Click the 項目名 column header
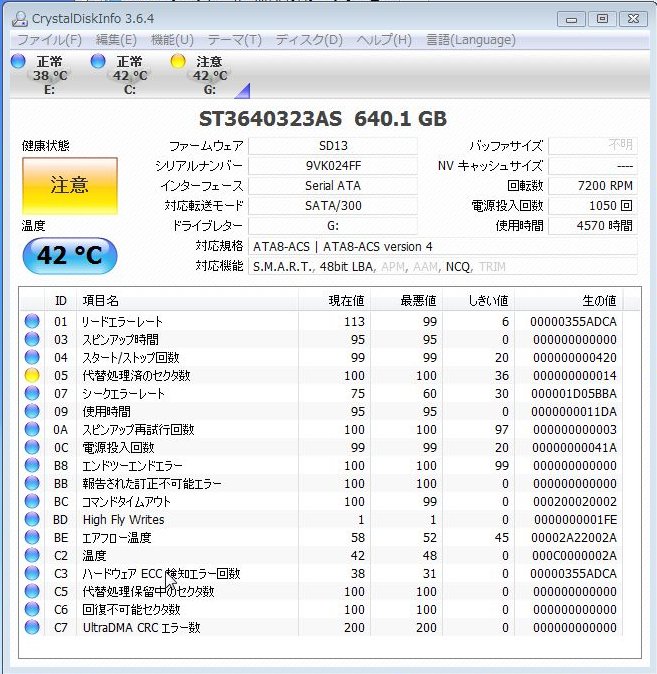The height and width of the screenshot is (674, 657). coord(187,300)
